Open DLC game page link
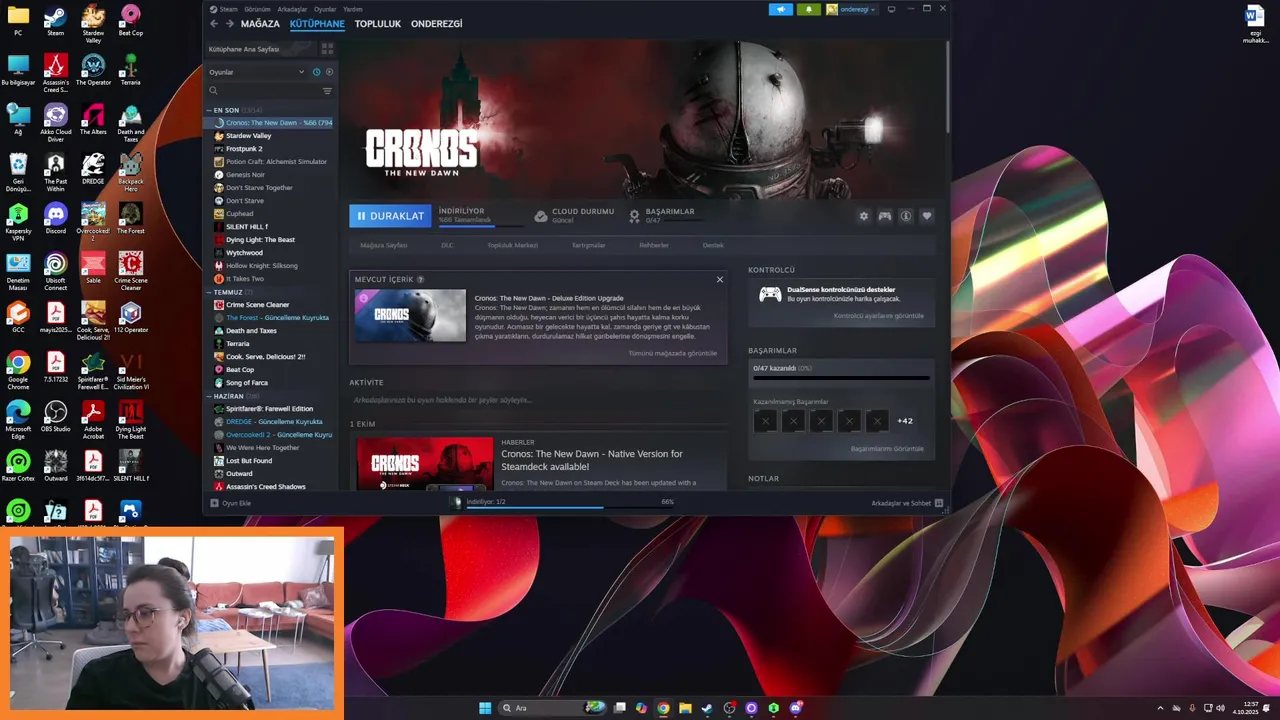 [x=447, y=245]
